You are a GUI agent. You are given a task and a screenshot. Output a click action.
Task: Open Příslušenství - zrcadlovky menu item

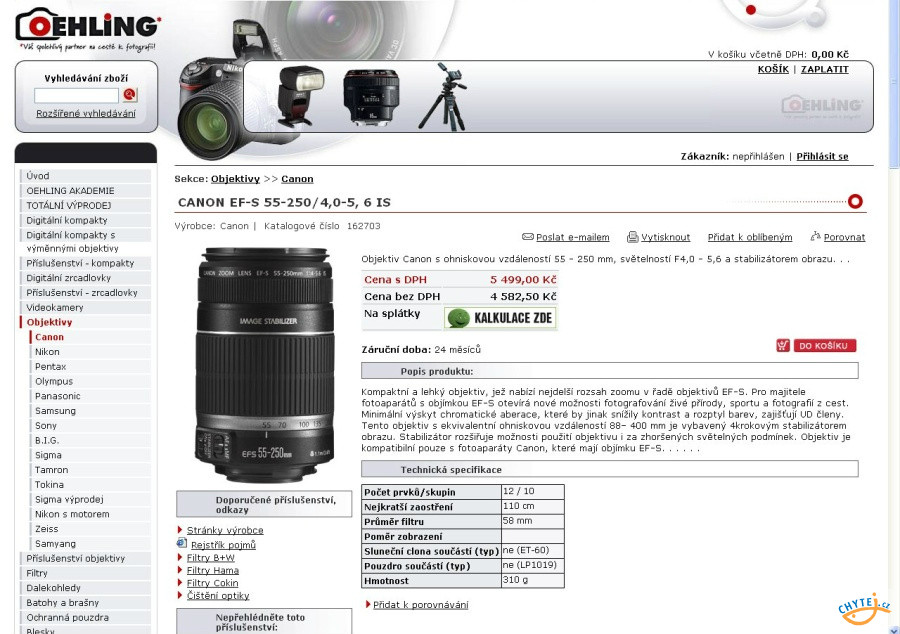[86, 293]
